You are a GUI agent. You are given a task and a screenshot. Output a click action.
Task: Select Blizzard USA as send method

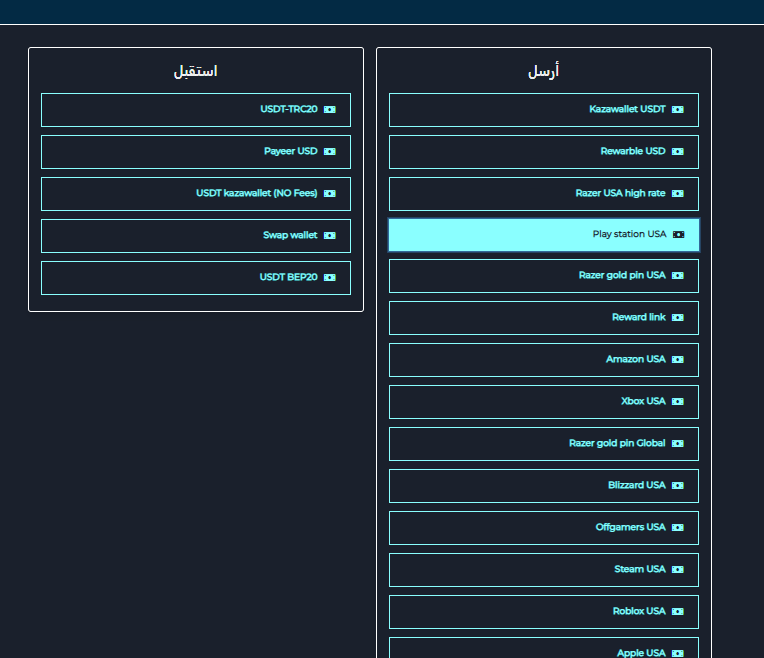click(x=544, y=486)
